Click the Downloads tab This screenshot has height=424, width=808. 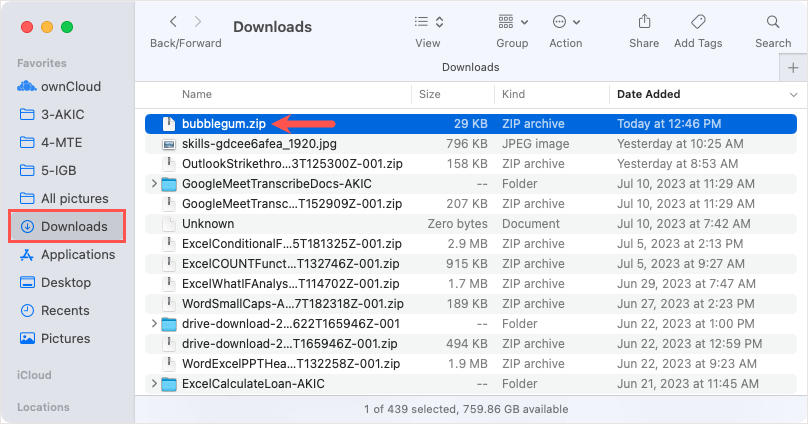470,67
